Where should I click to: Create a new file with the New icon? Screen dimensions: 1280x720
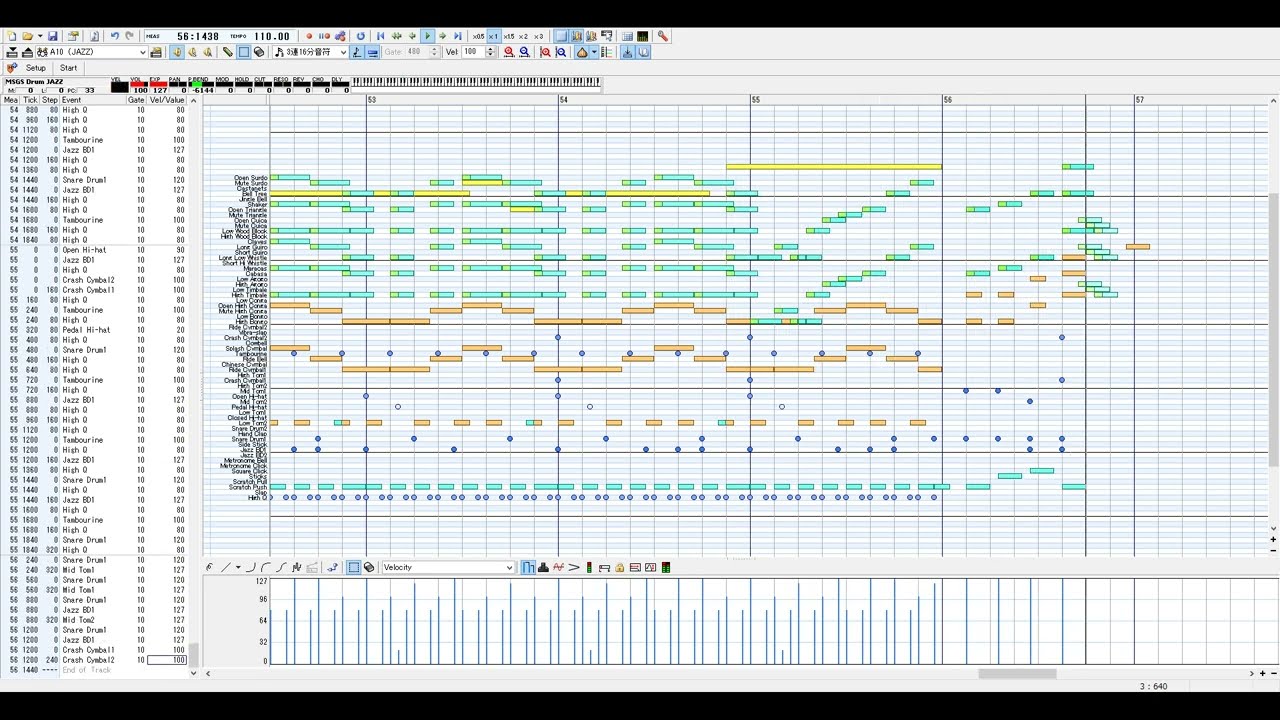(12, 36)
